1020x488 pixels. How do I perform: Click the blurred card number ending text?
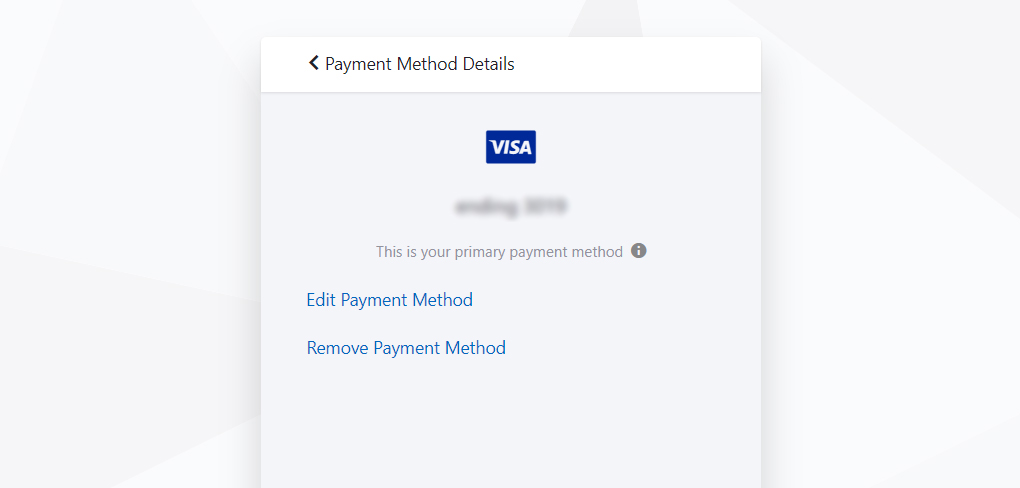coord(511,207)
